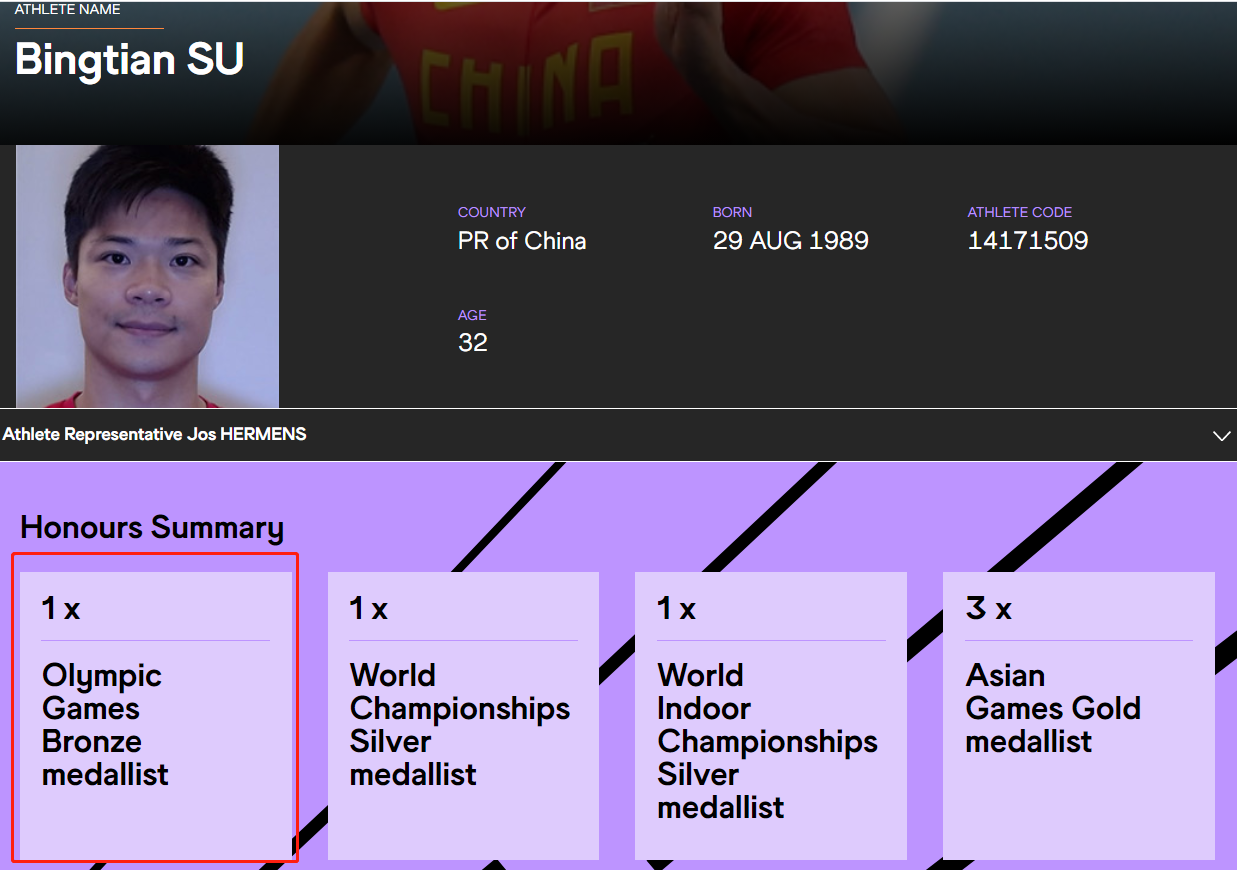Select the age value 32
The width and height of the screenshot is (1237, 870).
tap(473, 343)
